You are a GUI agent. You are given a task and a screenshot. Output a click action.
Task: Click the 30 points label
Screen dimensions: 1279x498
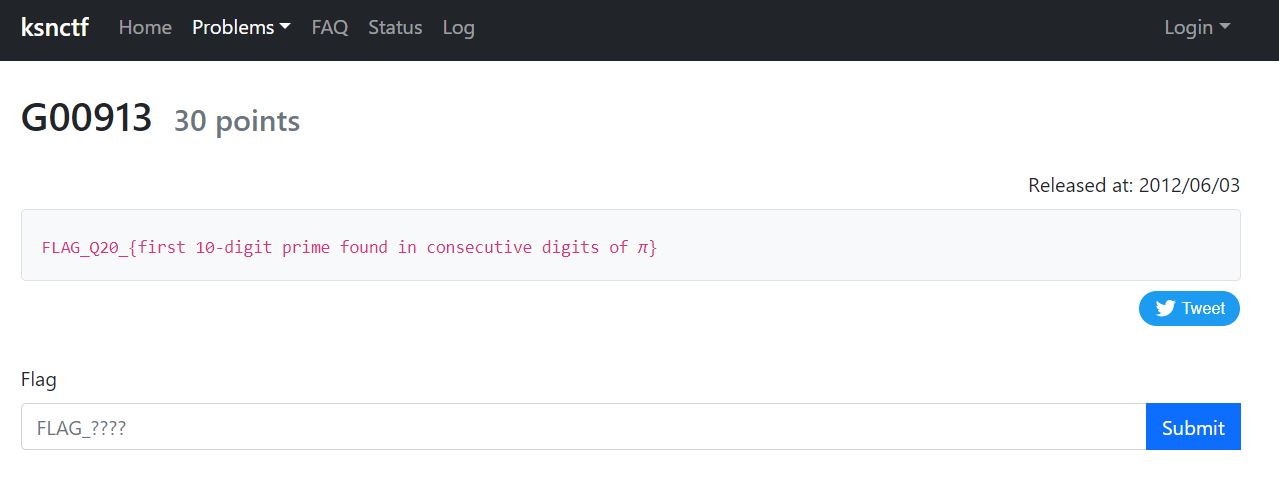click(x=237, y=121)
